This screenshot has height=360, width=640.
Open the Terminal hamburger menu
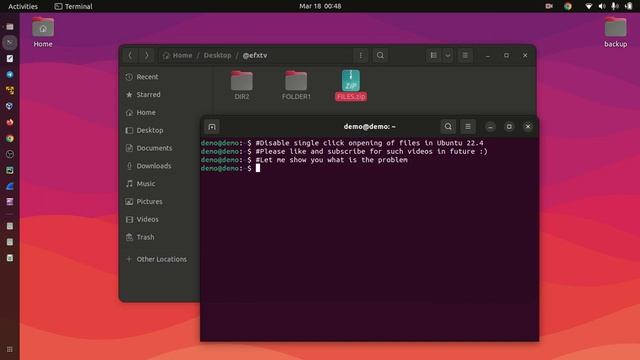point(468,127)
